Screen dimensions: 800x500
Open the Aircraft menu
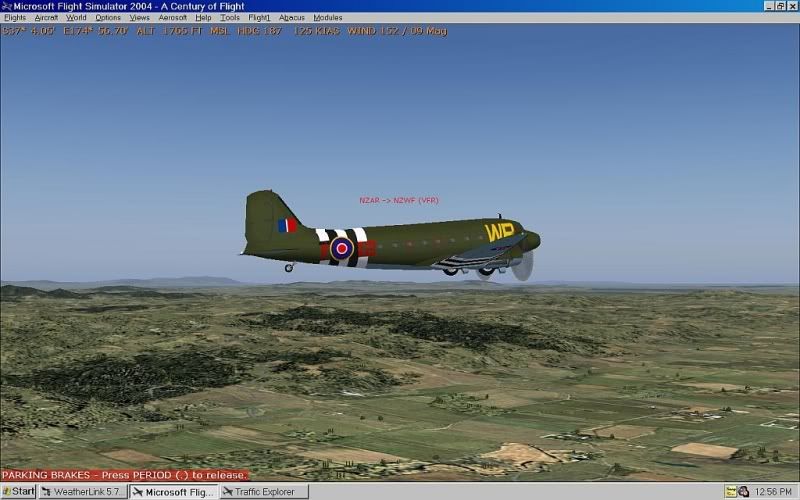point(46,18)
